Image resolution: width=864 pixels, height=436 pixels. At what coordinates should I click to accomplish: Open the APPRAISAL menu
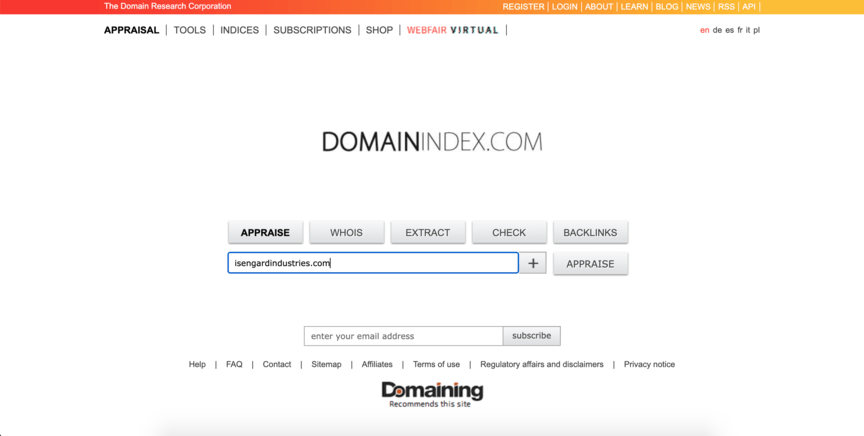click(x=131, y=30)
